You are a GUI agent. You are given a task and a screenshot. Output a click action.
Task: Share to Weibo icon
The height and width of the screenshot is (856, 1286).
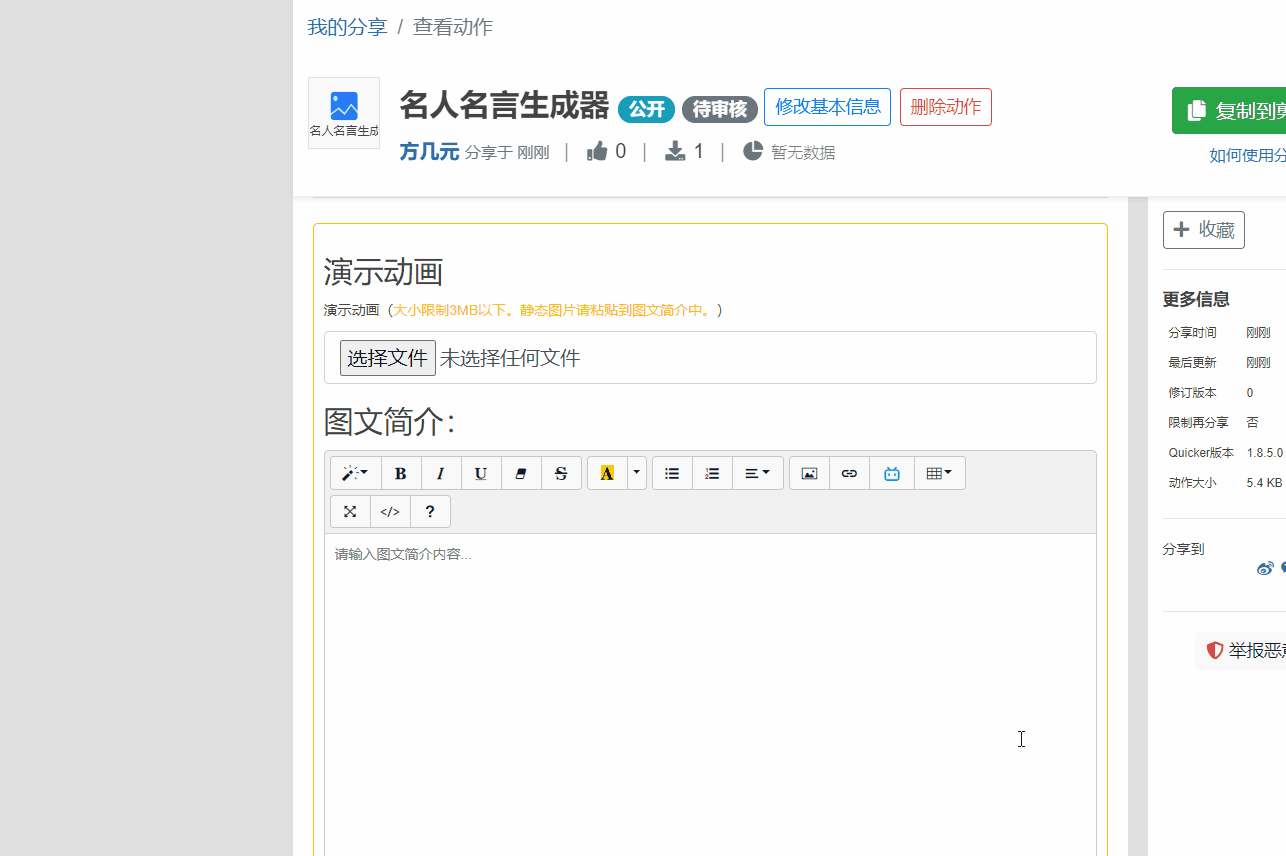coord(1265,569)
